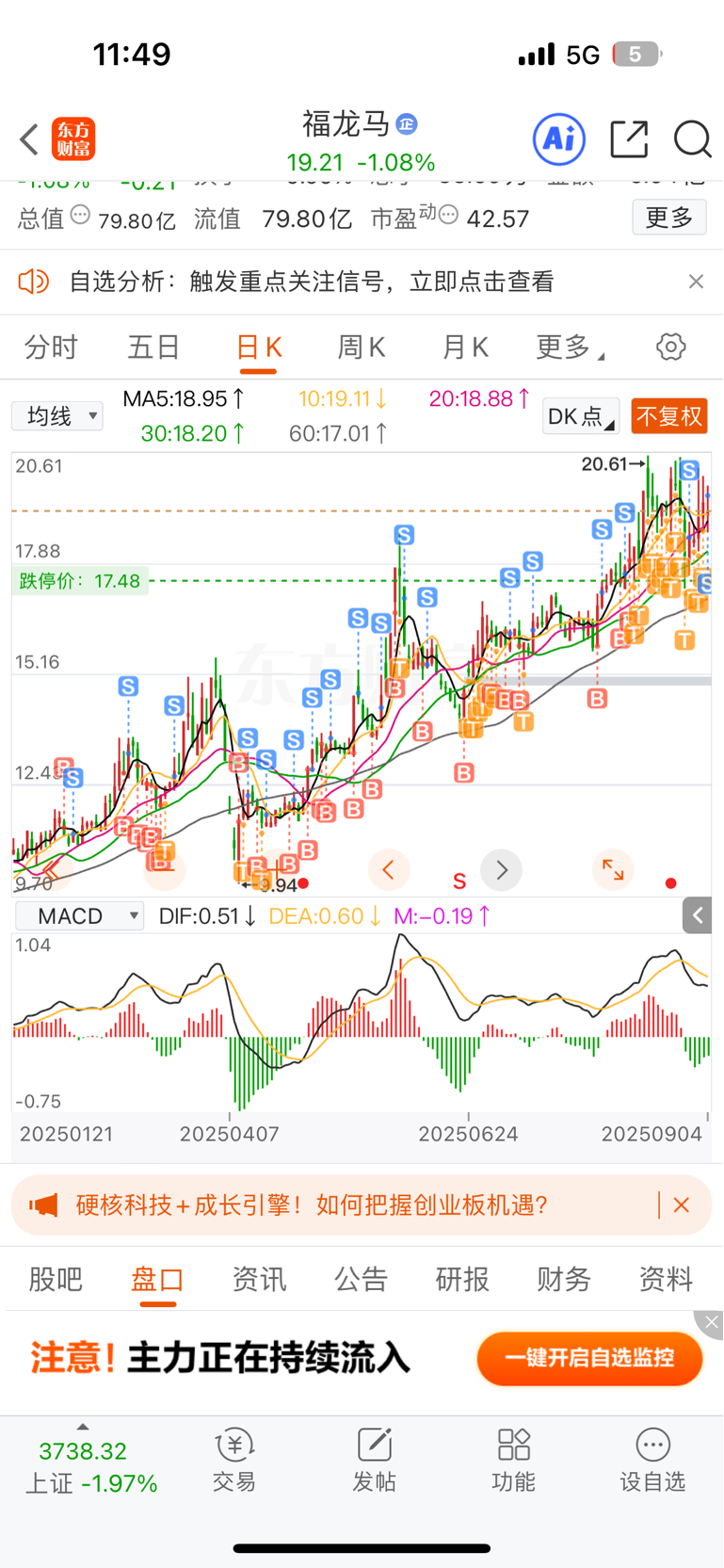This screenshot has height=1568, width=724.
Task: Select the 周K chart tab
Action: pyautogui.click(x=362, y=348)
